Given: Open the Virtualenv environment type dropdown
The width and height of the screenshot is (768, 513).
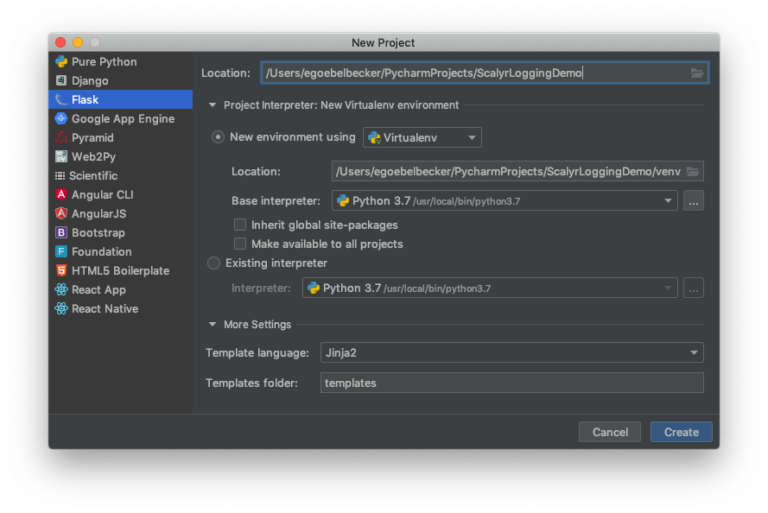Looking at the screenshot, I should click(x=422, y=138).
